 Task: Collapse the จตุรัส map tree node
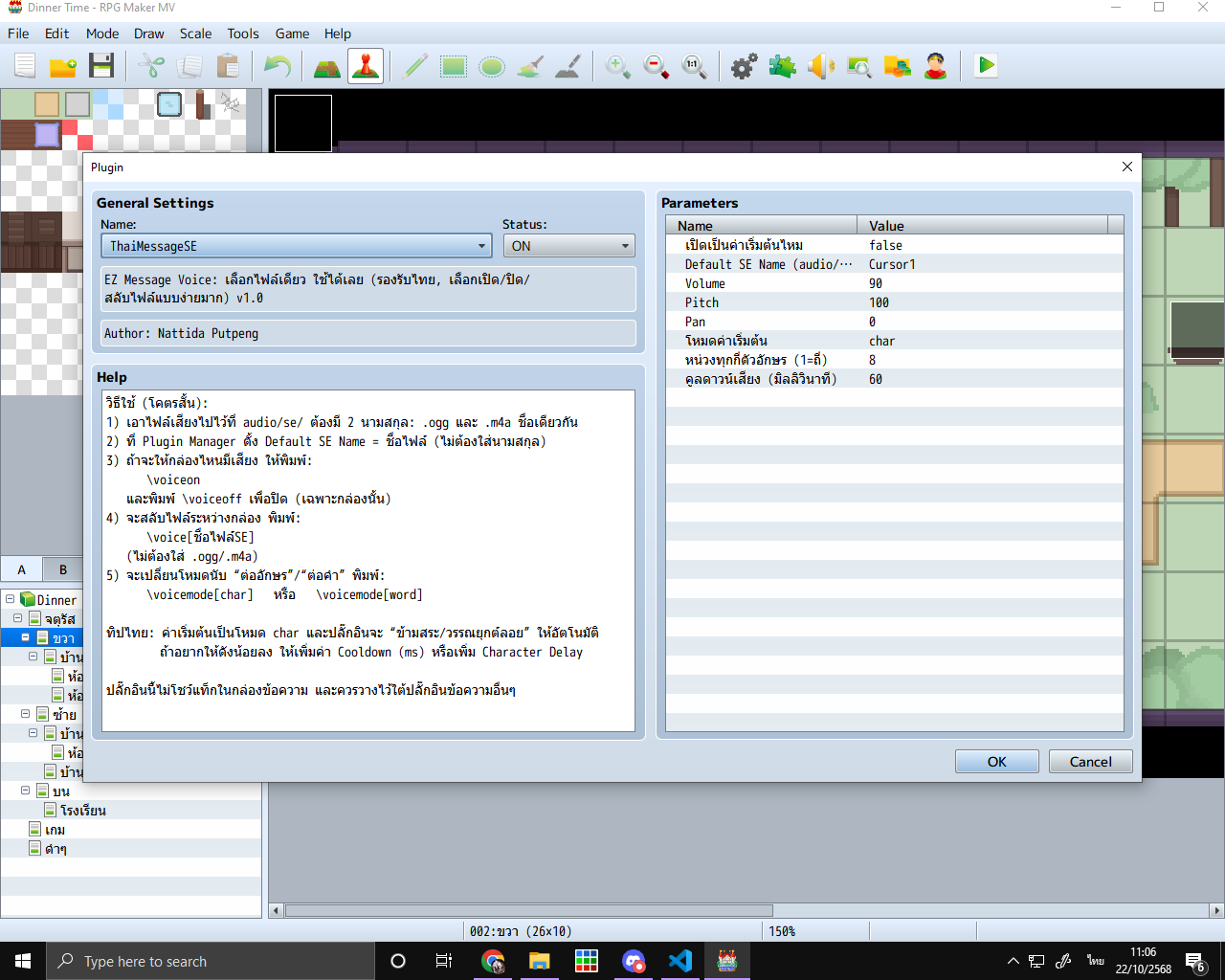click(x=18, y=618)
